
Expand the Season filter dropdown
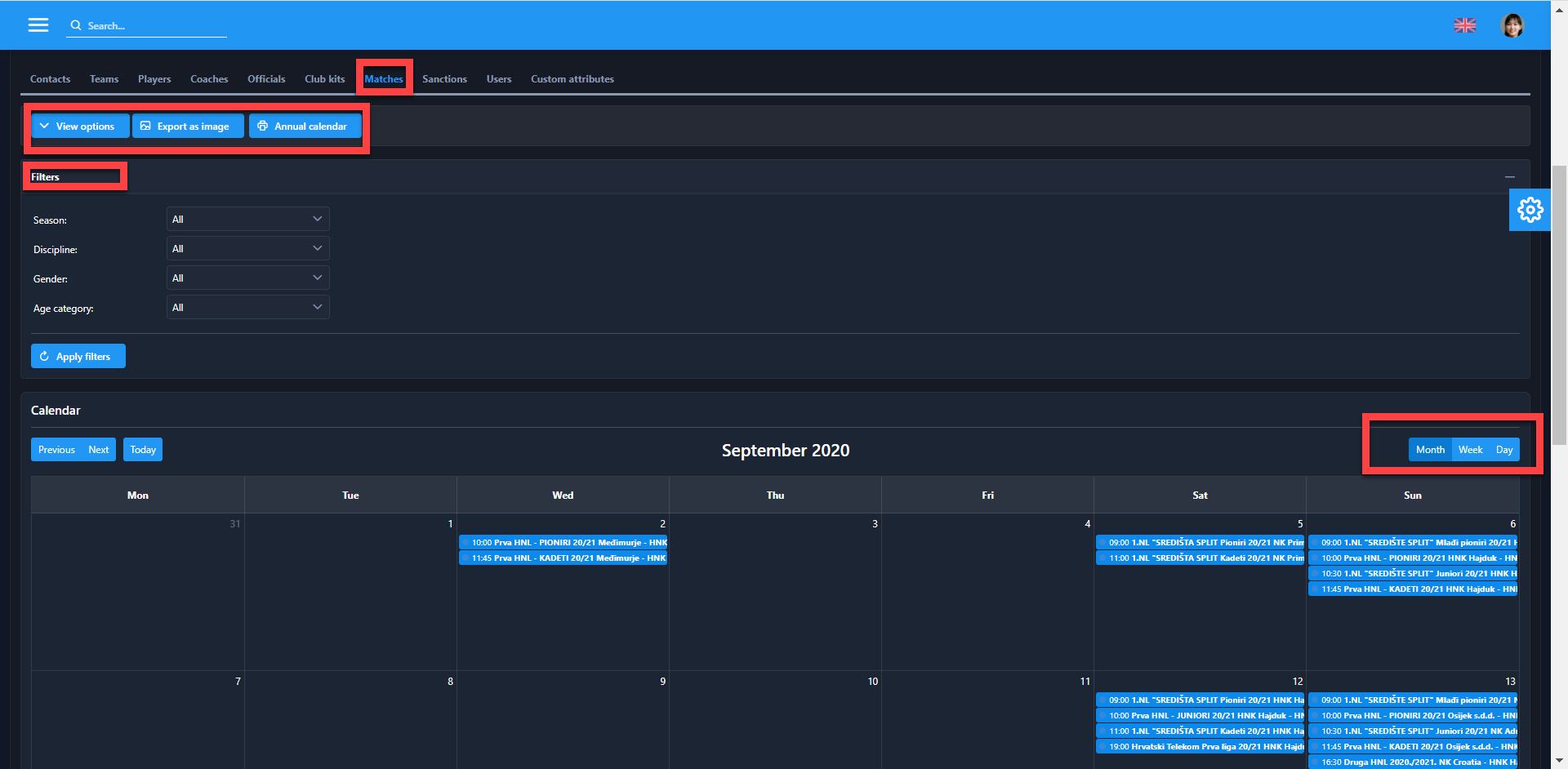click(247, 220)
